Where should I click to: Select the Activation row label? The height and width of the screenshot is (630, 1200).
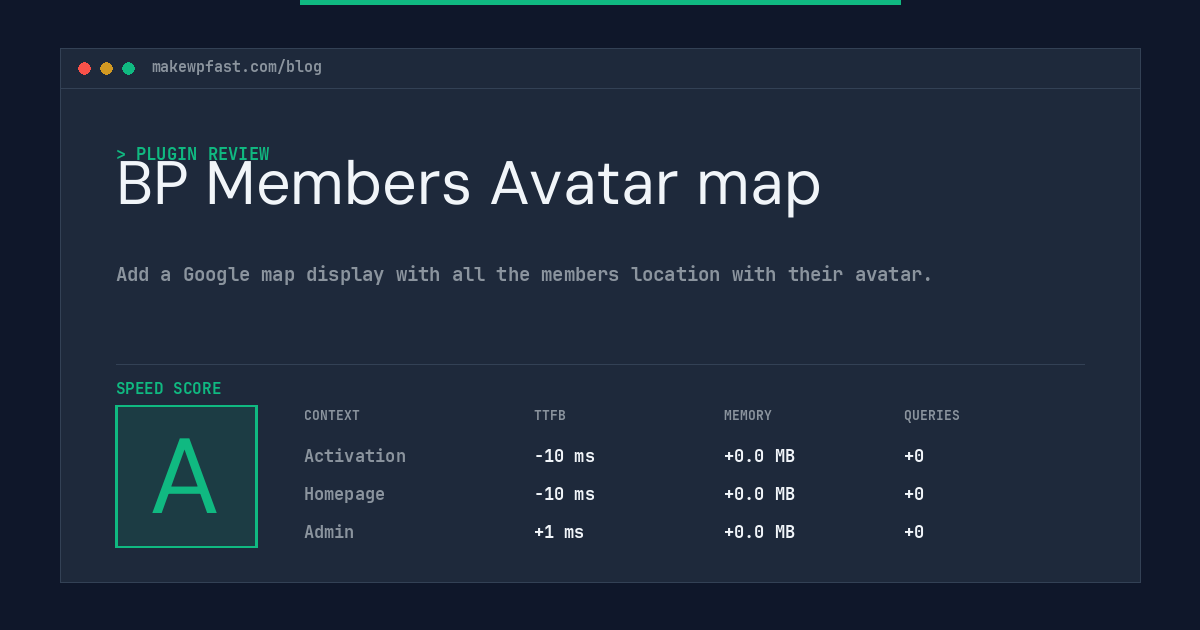[355, 456]
